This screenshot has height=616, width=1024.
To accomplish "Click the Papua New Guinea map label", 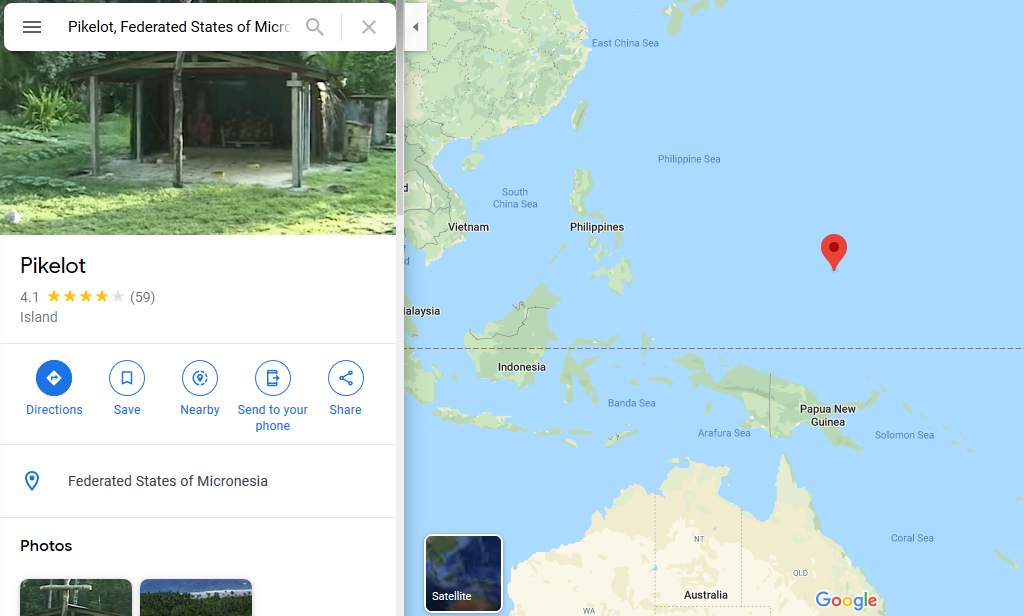I will [x=827, y=415].
